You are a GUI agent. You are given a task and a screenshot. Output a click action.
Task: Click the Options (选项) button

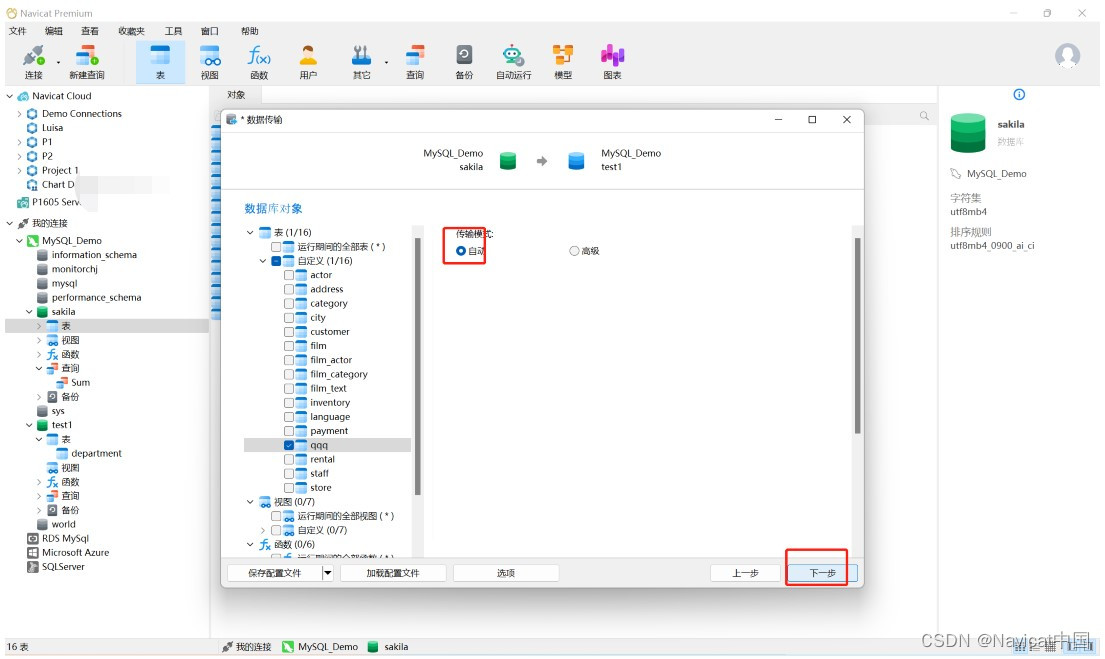(x=506, y=573)
